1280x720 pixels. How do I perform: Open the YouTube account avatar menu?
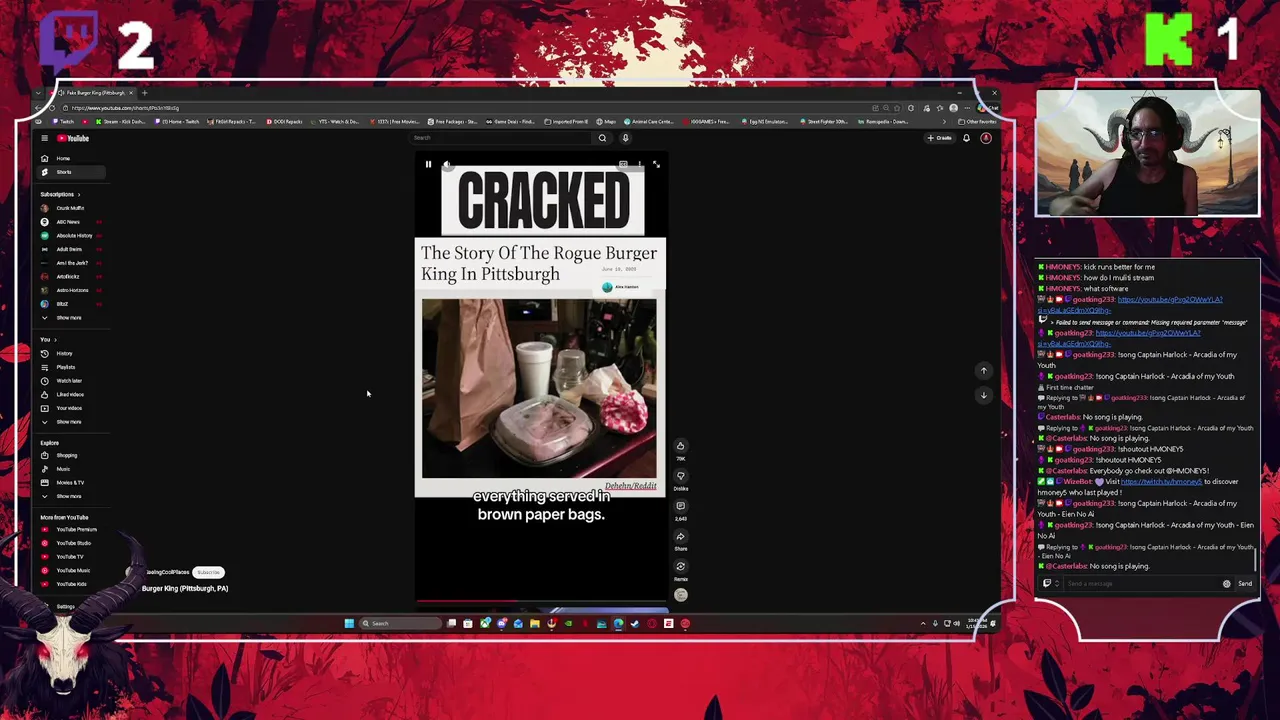[986, 138]
